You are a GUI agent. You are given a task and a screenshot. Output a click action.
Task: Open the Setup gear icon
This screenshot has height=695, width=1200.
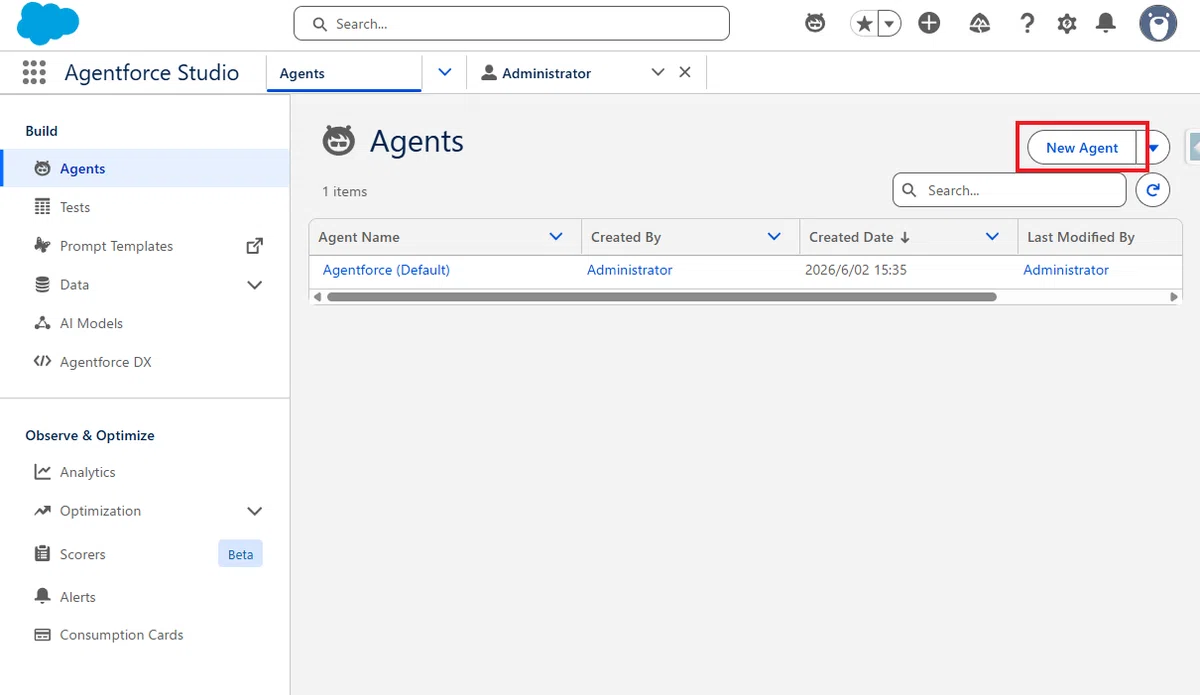(x=1067, y=23)
